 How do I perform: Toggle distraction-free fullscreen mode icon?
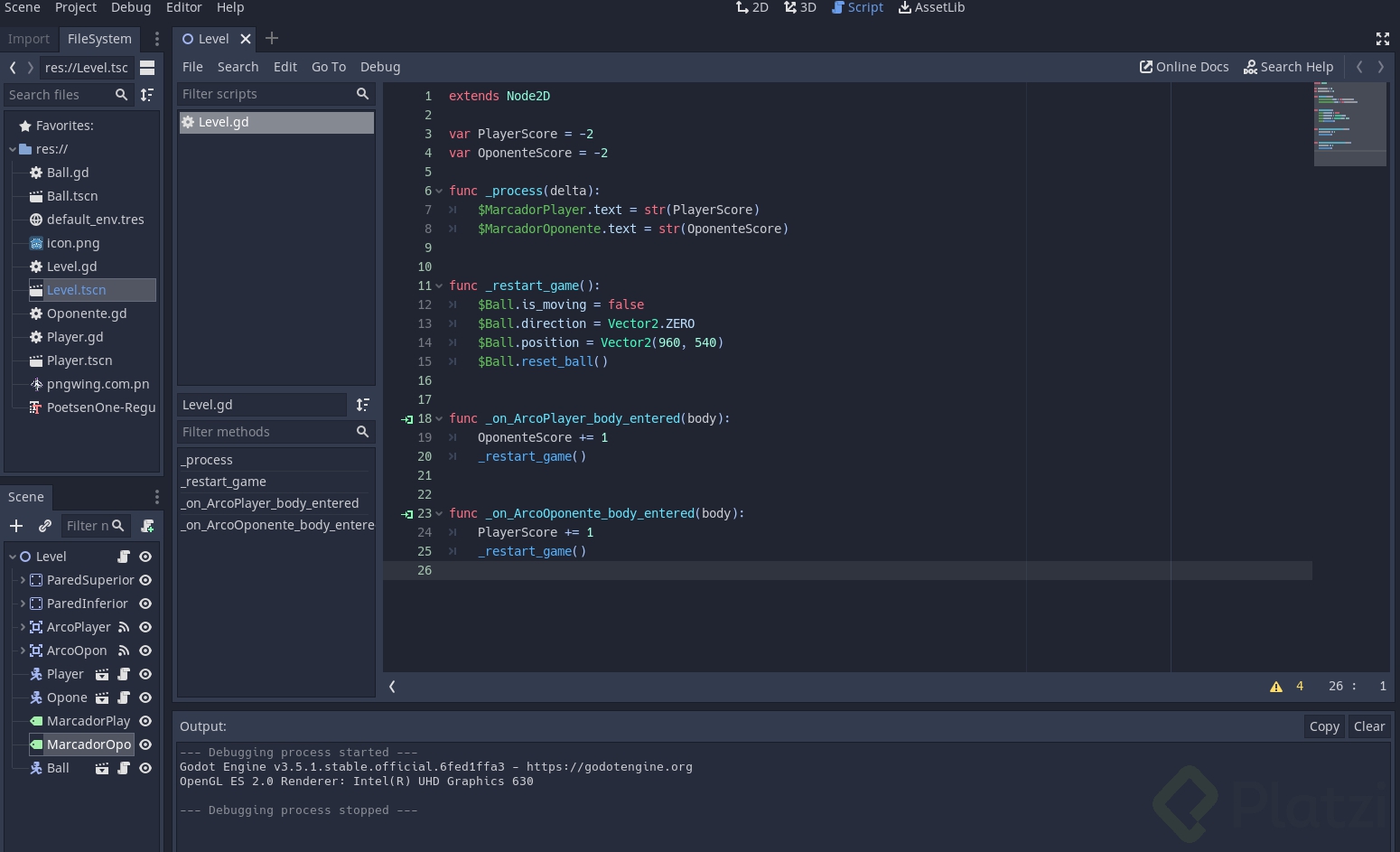[1382, 39]
